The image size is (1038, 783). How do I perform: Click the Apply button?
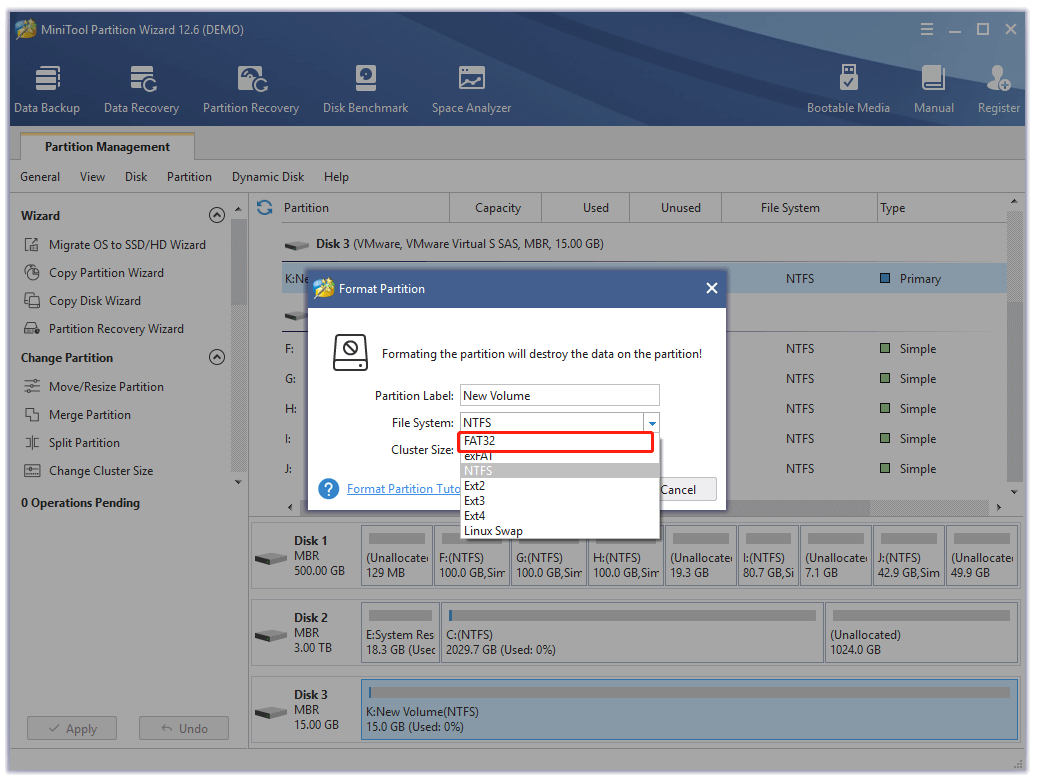(x=72, y=729)
